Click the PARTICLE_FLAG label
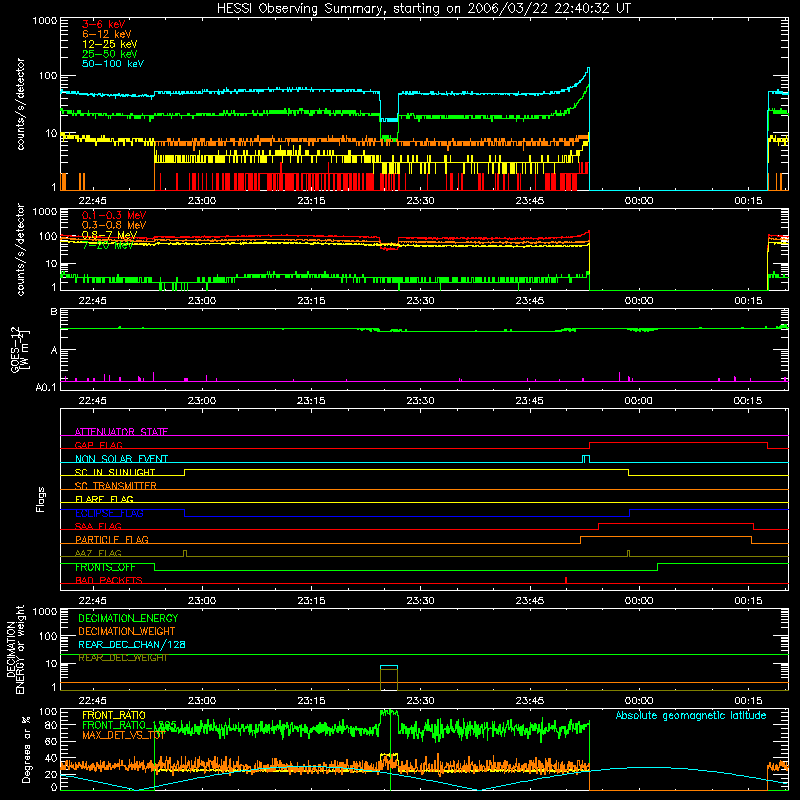 (112, 539)
